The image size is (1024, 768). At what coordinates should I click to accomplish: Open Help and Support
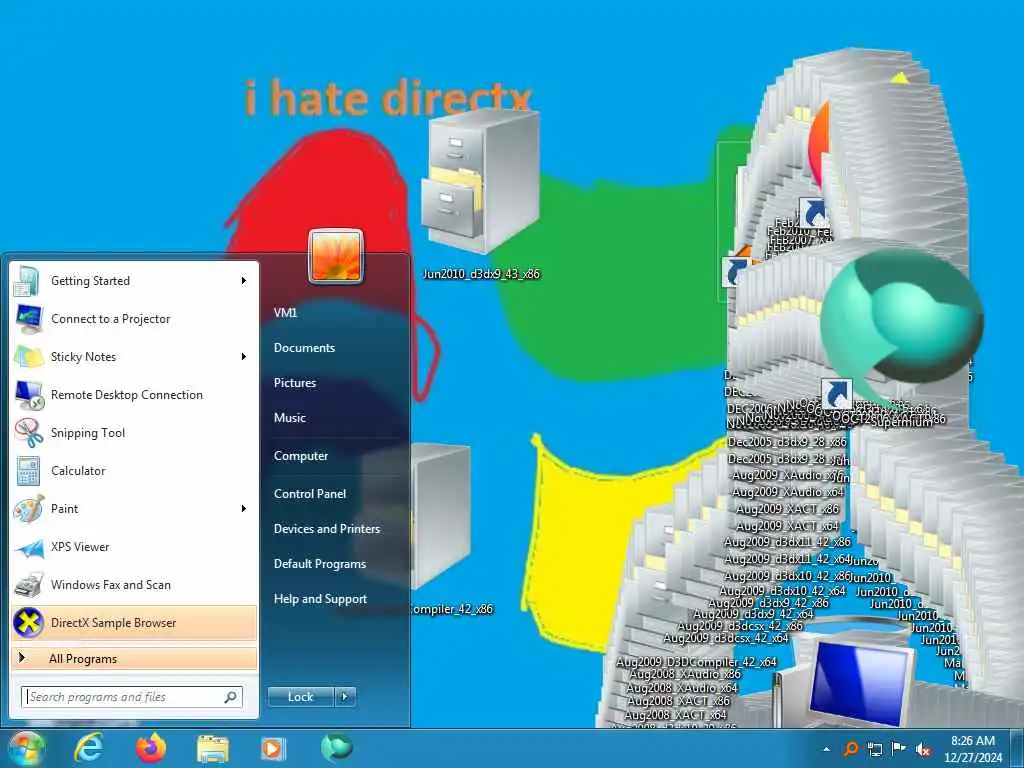click(x=321, y=598)
